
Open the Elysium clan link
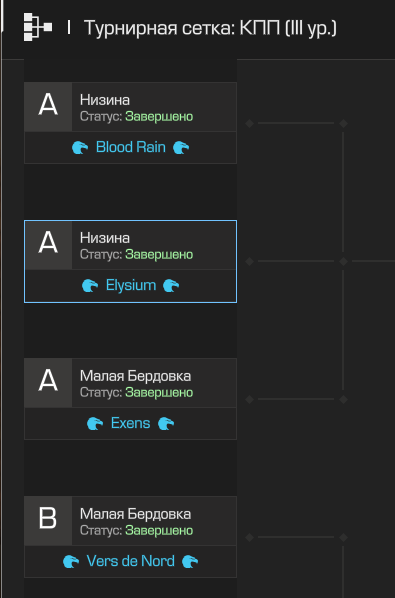point(131,285)
